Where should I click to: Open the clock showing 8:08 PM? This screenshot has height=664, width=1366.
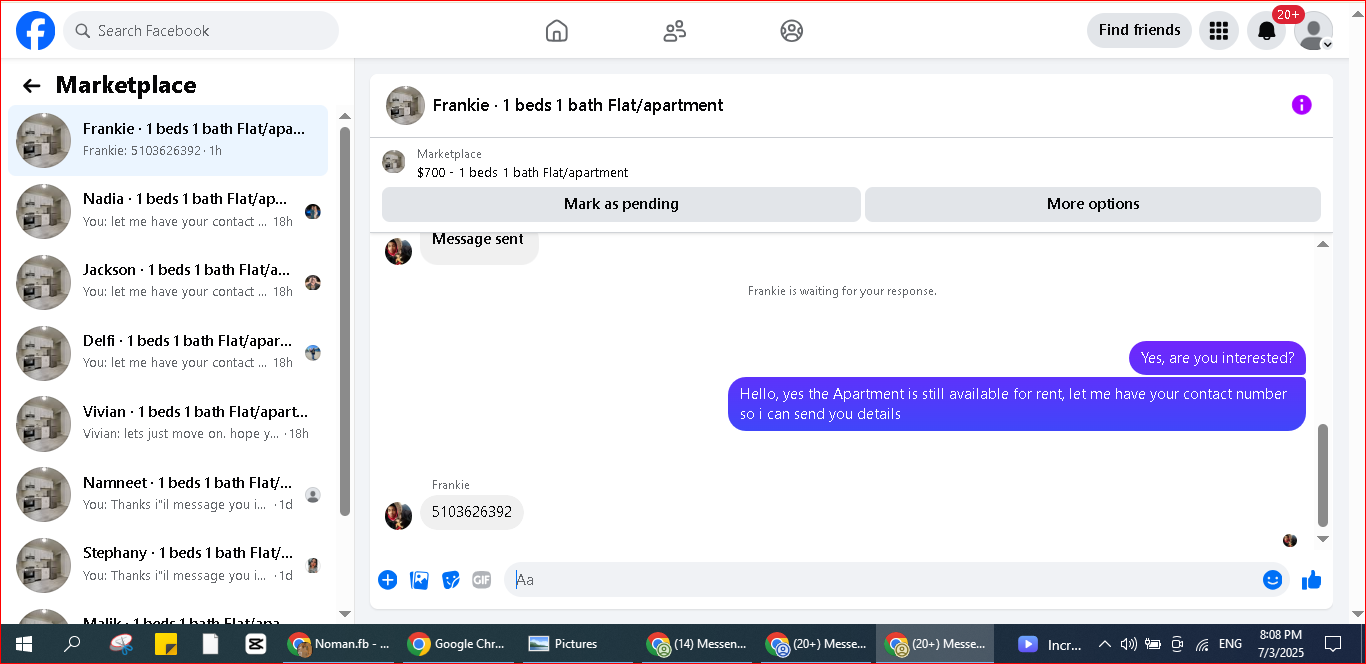[x=1281, y=644]
